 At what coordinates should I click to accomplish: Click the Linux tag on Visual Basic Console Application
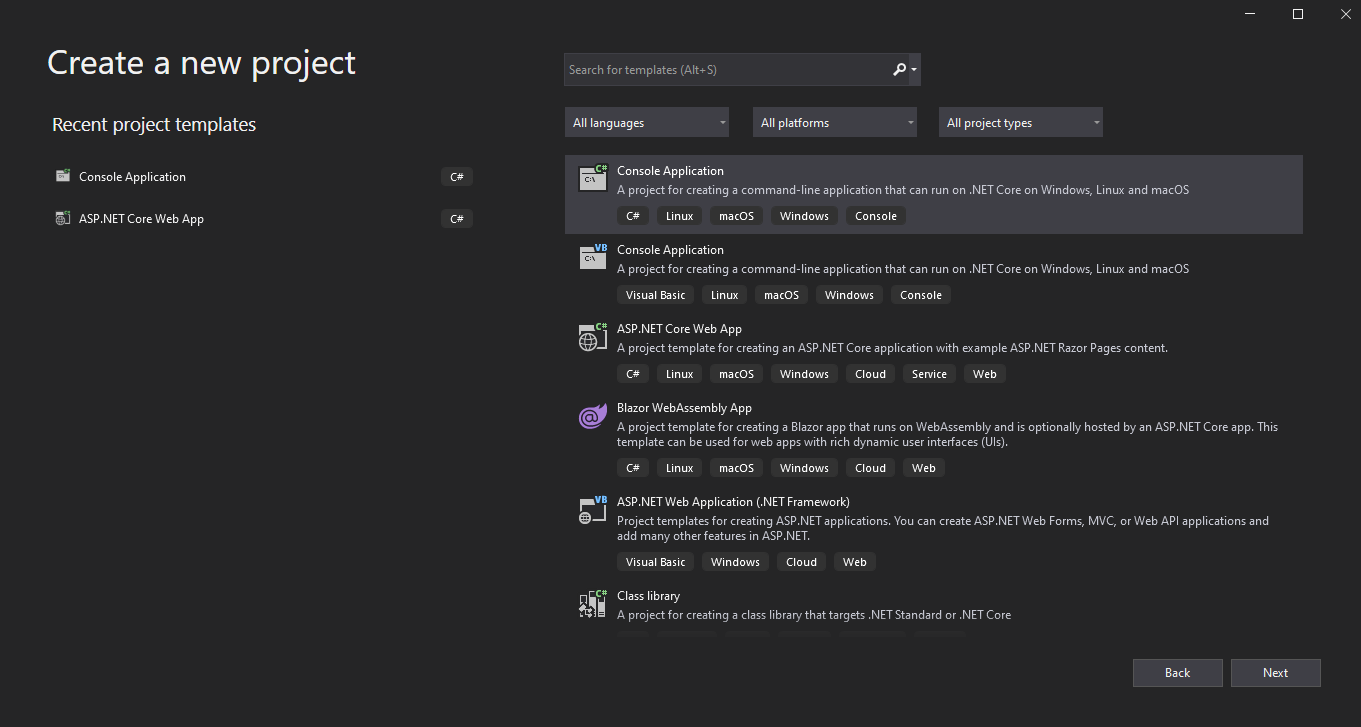(725, 295)
